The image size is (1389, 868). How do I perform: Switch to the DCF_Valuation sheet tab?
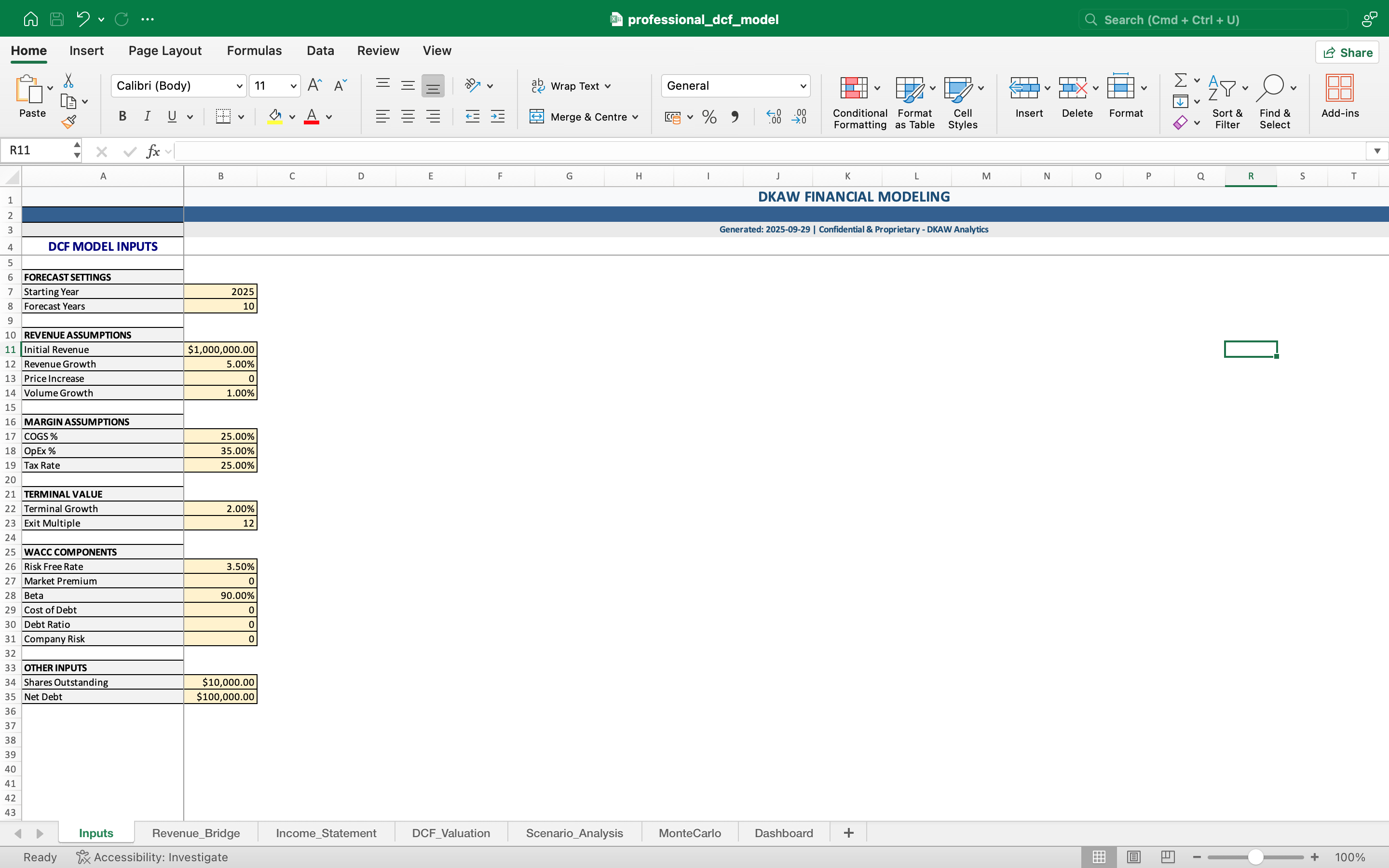click(x=450, y=833)
